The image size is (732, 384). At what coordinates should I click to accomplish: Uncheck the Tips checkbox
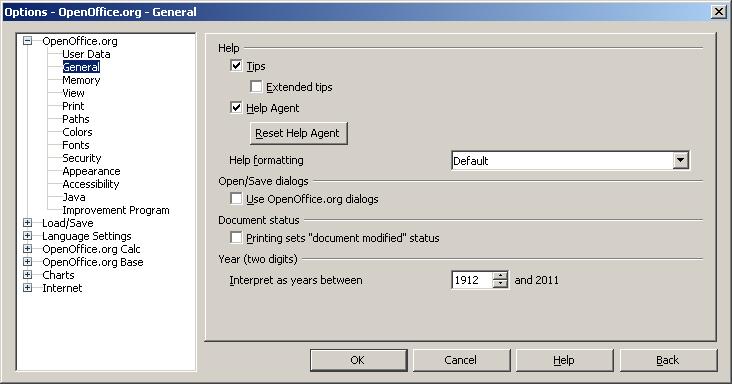(236, 66)
